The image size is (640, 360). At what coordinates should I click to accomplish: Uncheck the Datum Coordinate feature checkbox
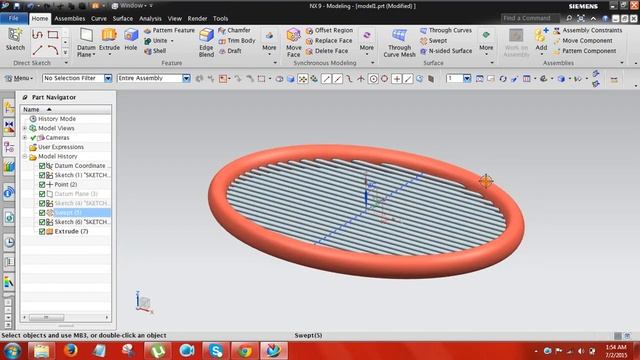point(42,166)
